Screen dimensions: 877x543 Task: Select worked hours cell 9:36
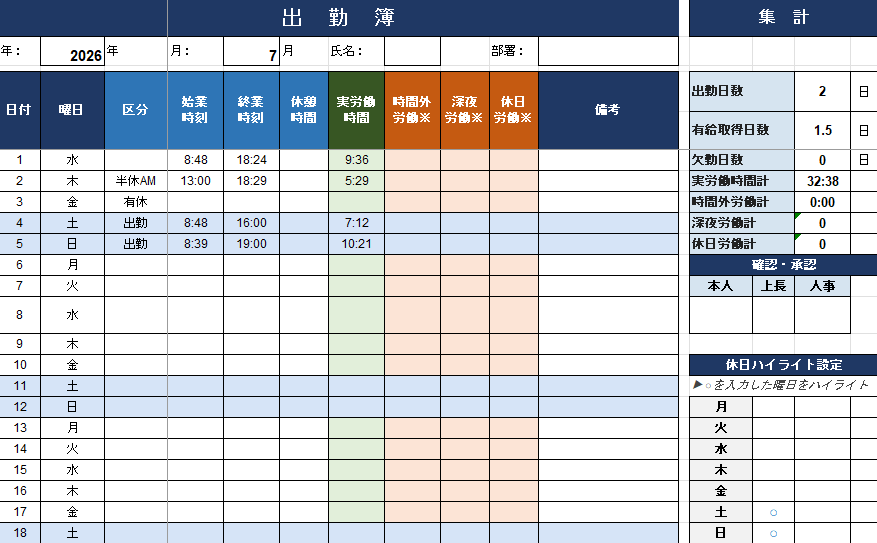pyautogui.click(x=356, y=160)
